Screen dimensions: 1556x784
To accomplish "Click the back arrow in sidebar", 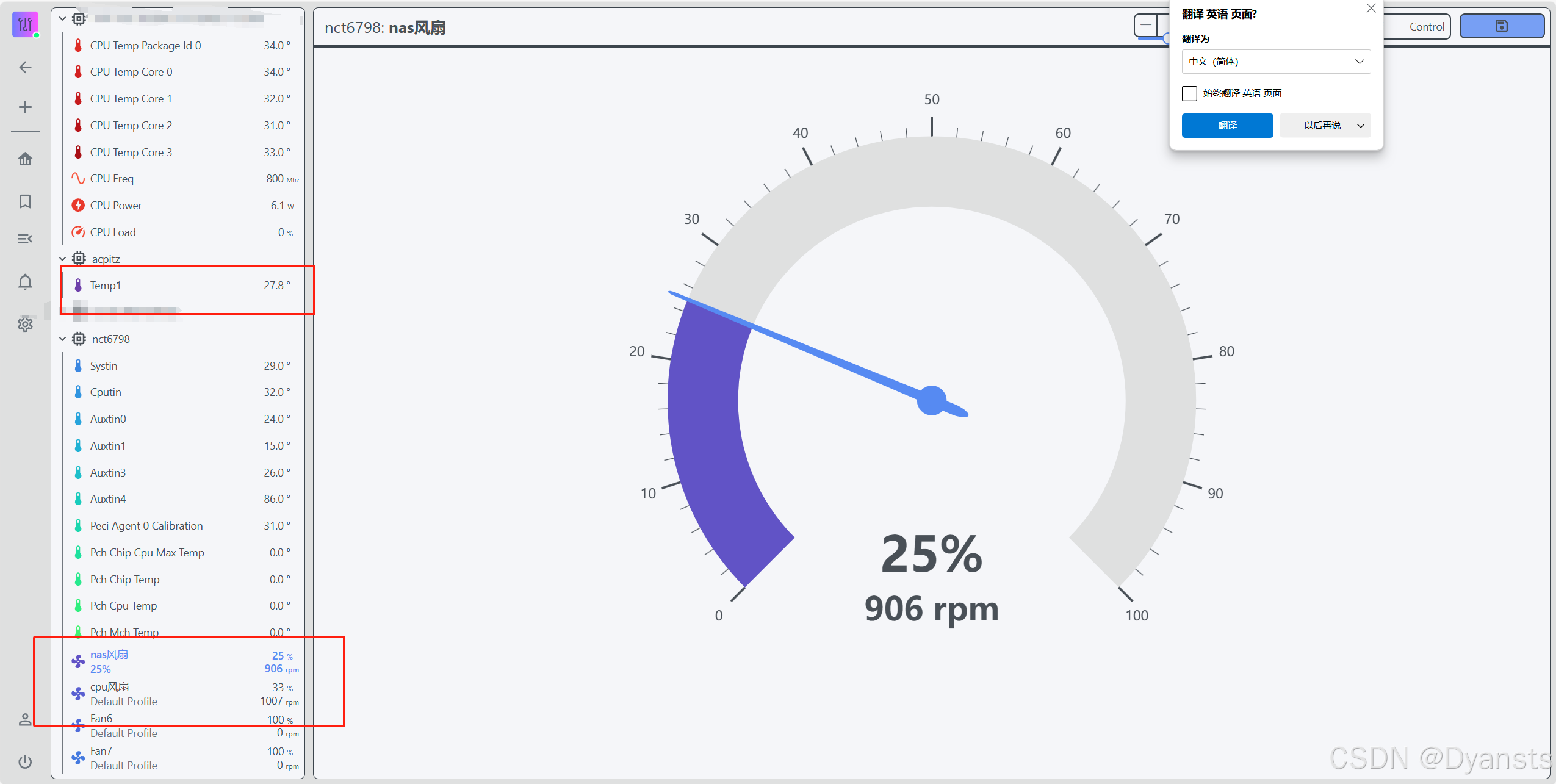I will click(x=25, y=67).
